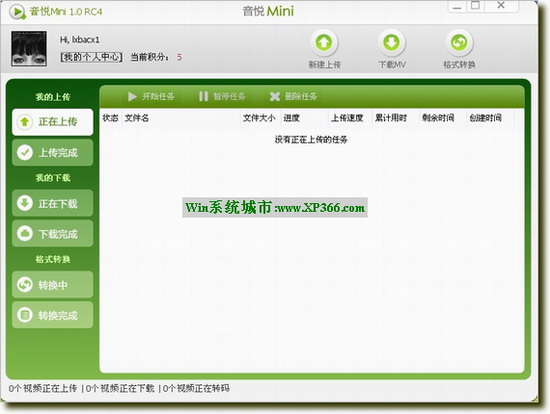Click the 剩余时间 column header
This screenshot has width=550, height=414.
tap(443, 118)
